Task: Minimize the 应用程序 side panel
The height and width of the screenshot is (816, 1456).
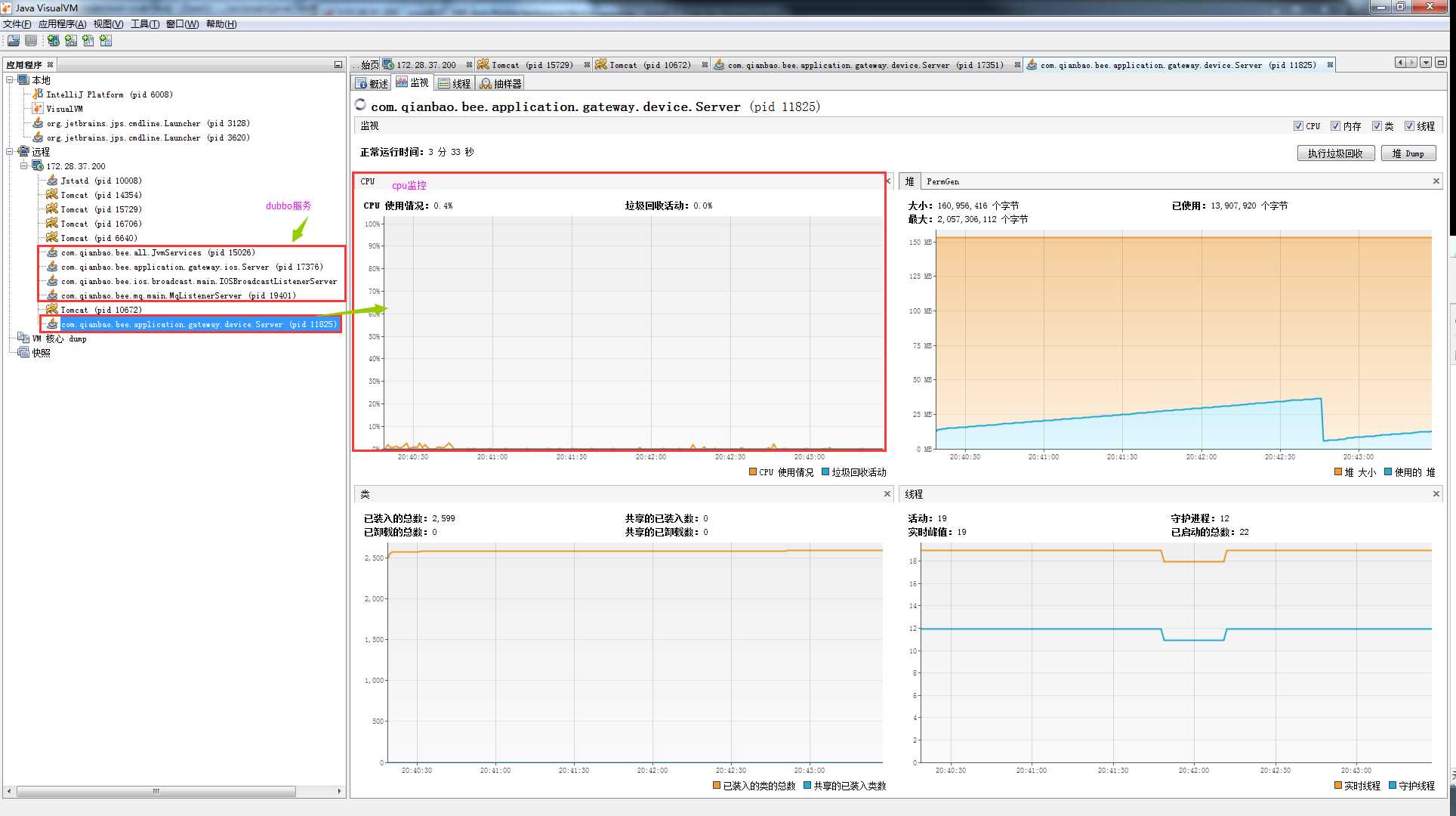Action: tap(338, 65)
